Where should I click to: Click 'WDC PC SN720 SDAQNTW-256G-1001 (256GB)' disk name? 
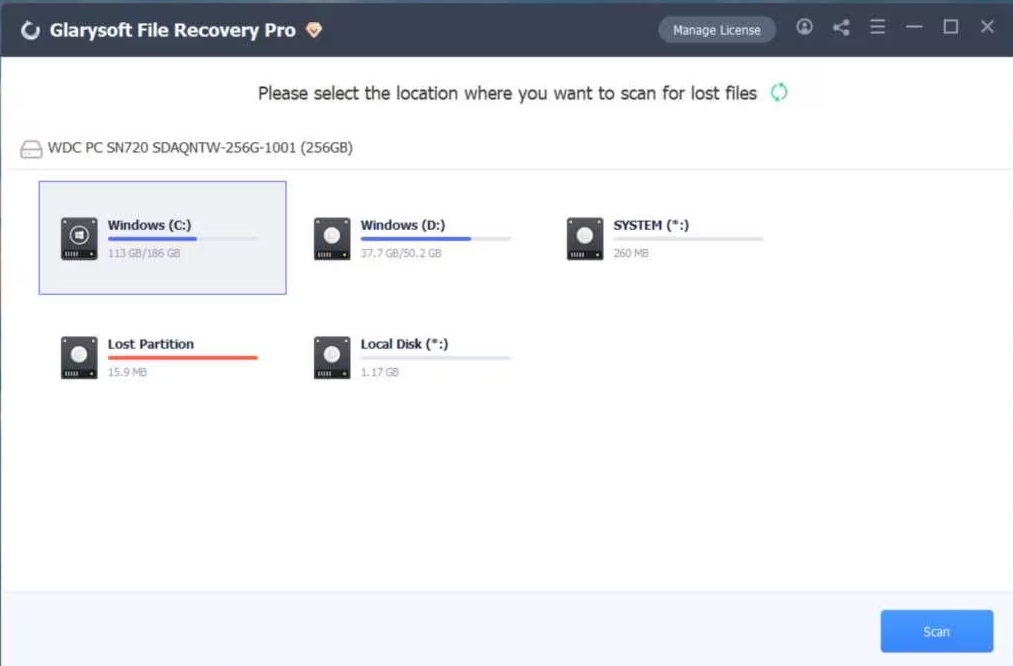[200, 148]
